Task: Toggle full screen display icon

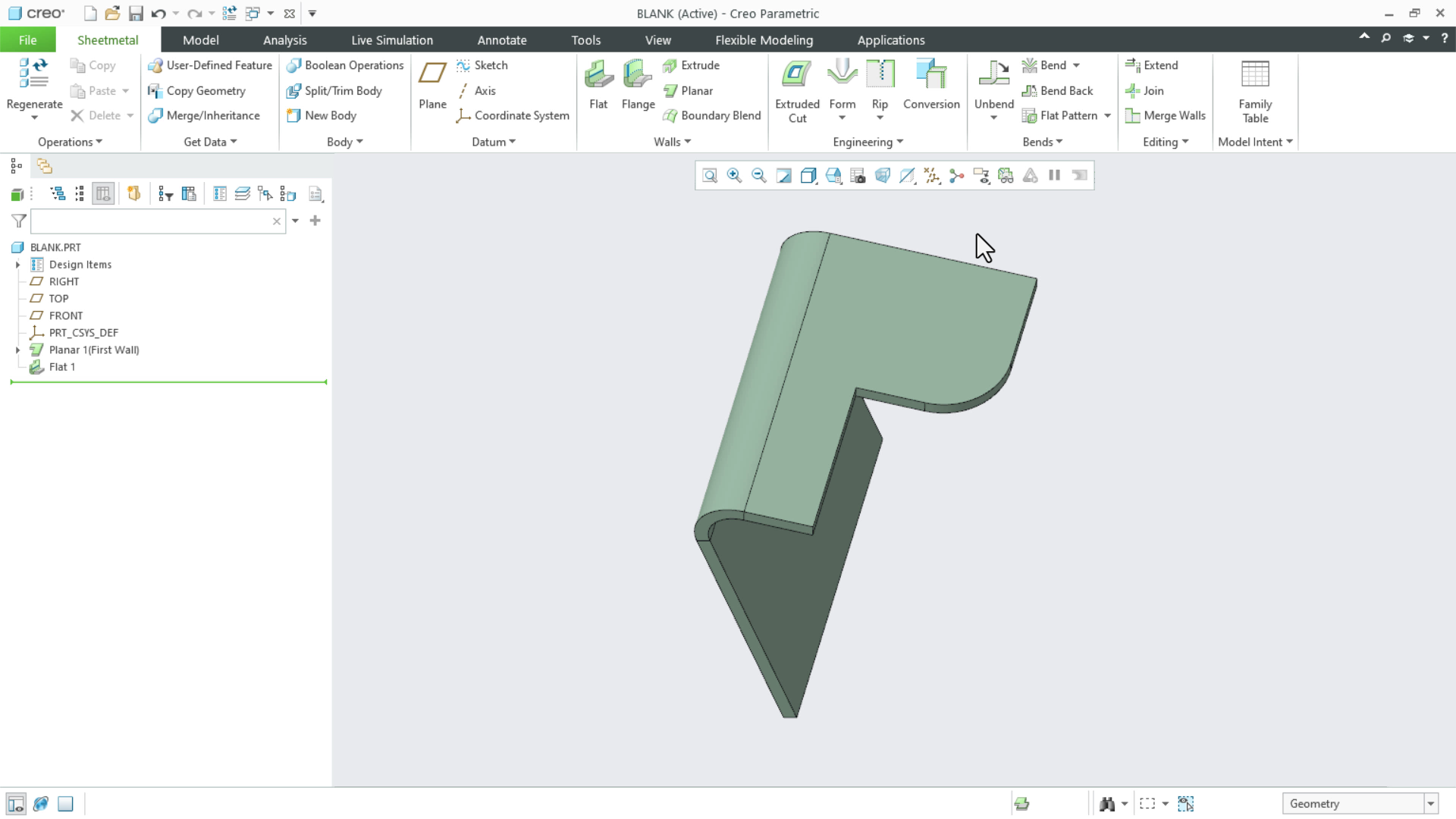Action: coord(66,804)
